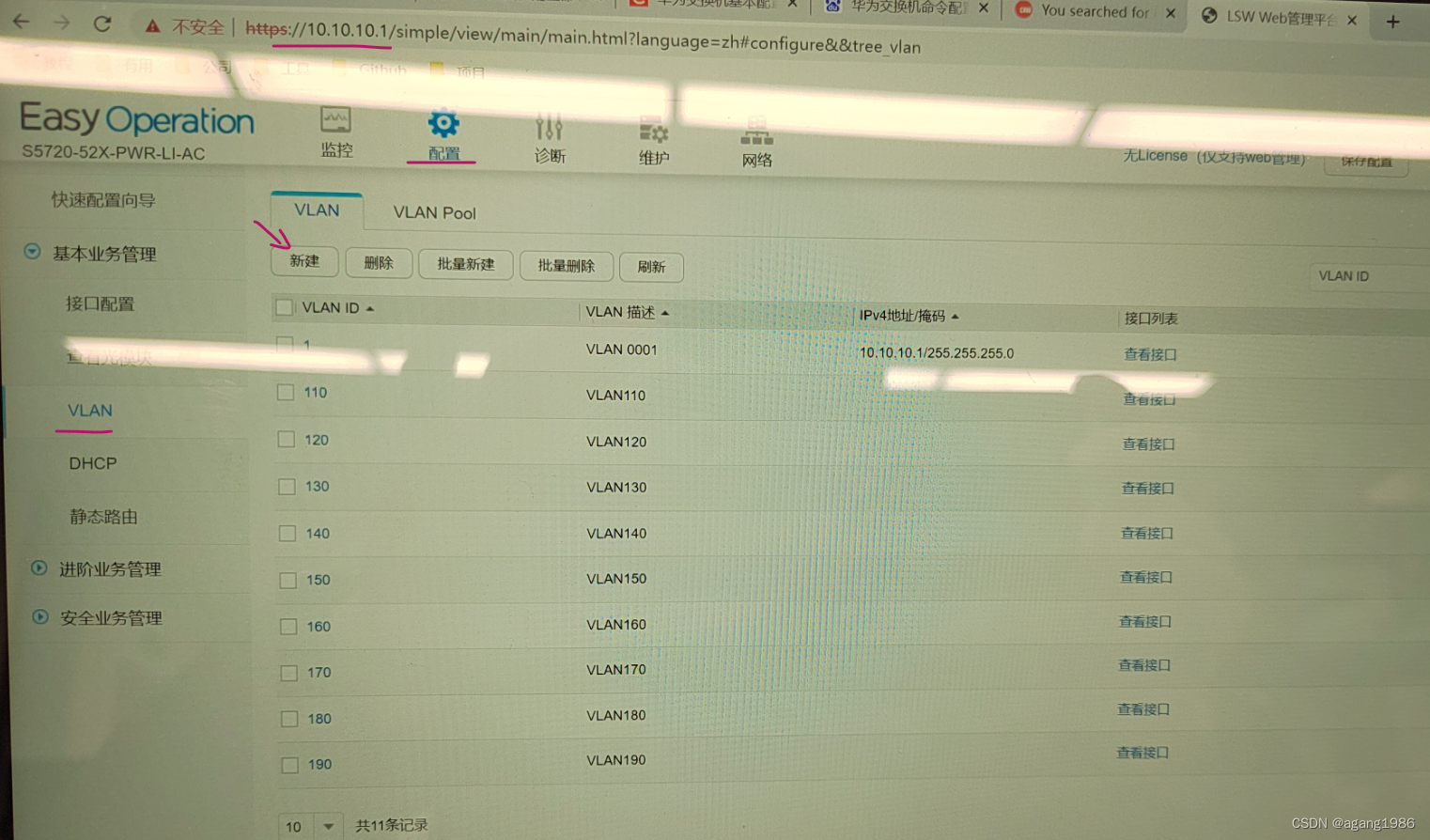This screenshot has height=840, width=1430.
Task: Switch to the VLAN tab
Action: (317, 210)
